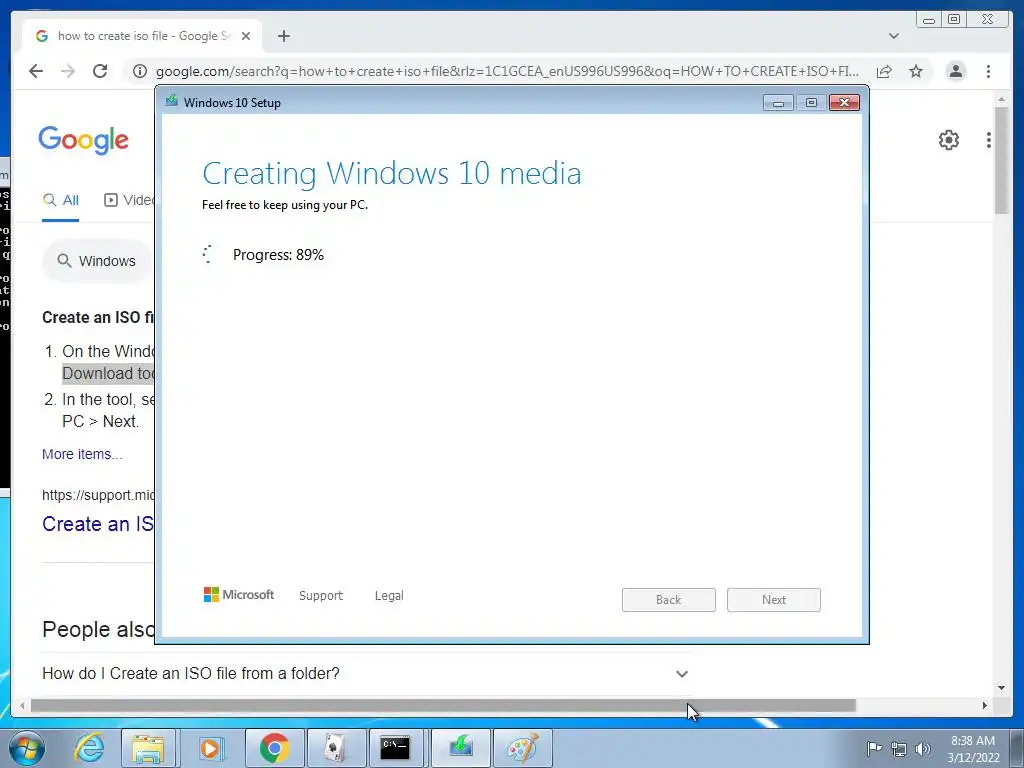Click the Windows search suggestion chip
Viewport: 1024px width, 768px height.
[x=98, y=261]
